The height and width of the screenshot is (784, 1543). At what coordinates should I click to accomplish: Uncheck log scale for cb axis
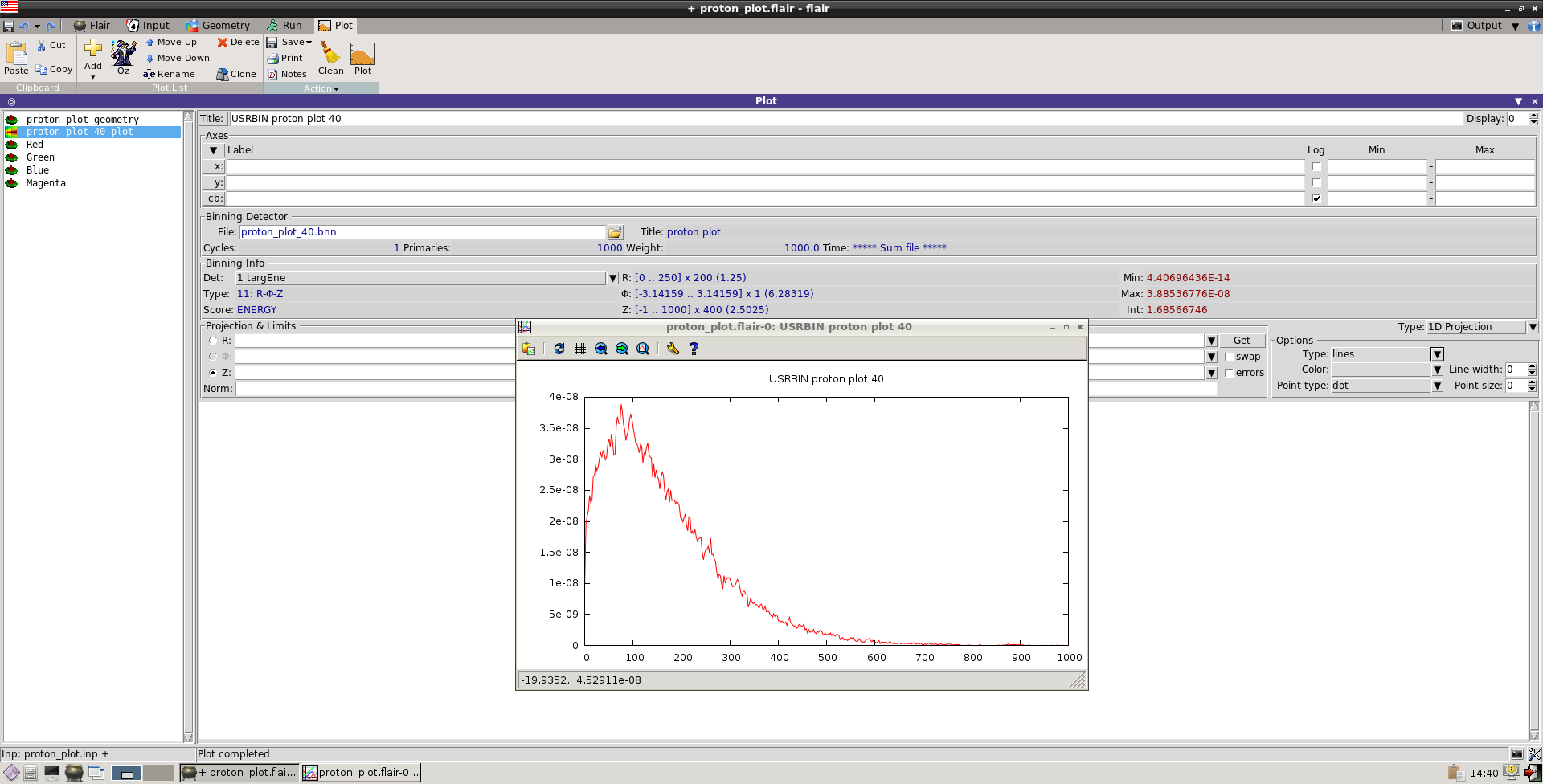click(x=1316, y=198)
